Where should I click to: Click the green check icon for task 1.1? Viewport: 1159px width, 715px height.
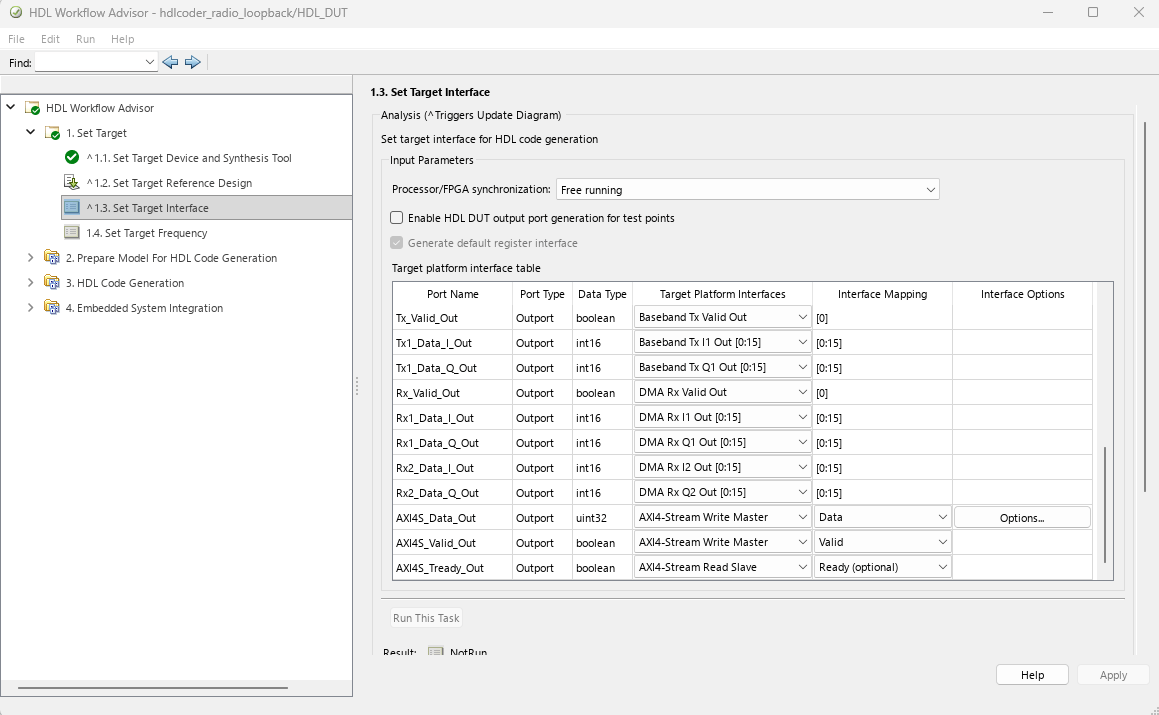pyautogui.click(x=72, y=157)
